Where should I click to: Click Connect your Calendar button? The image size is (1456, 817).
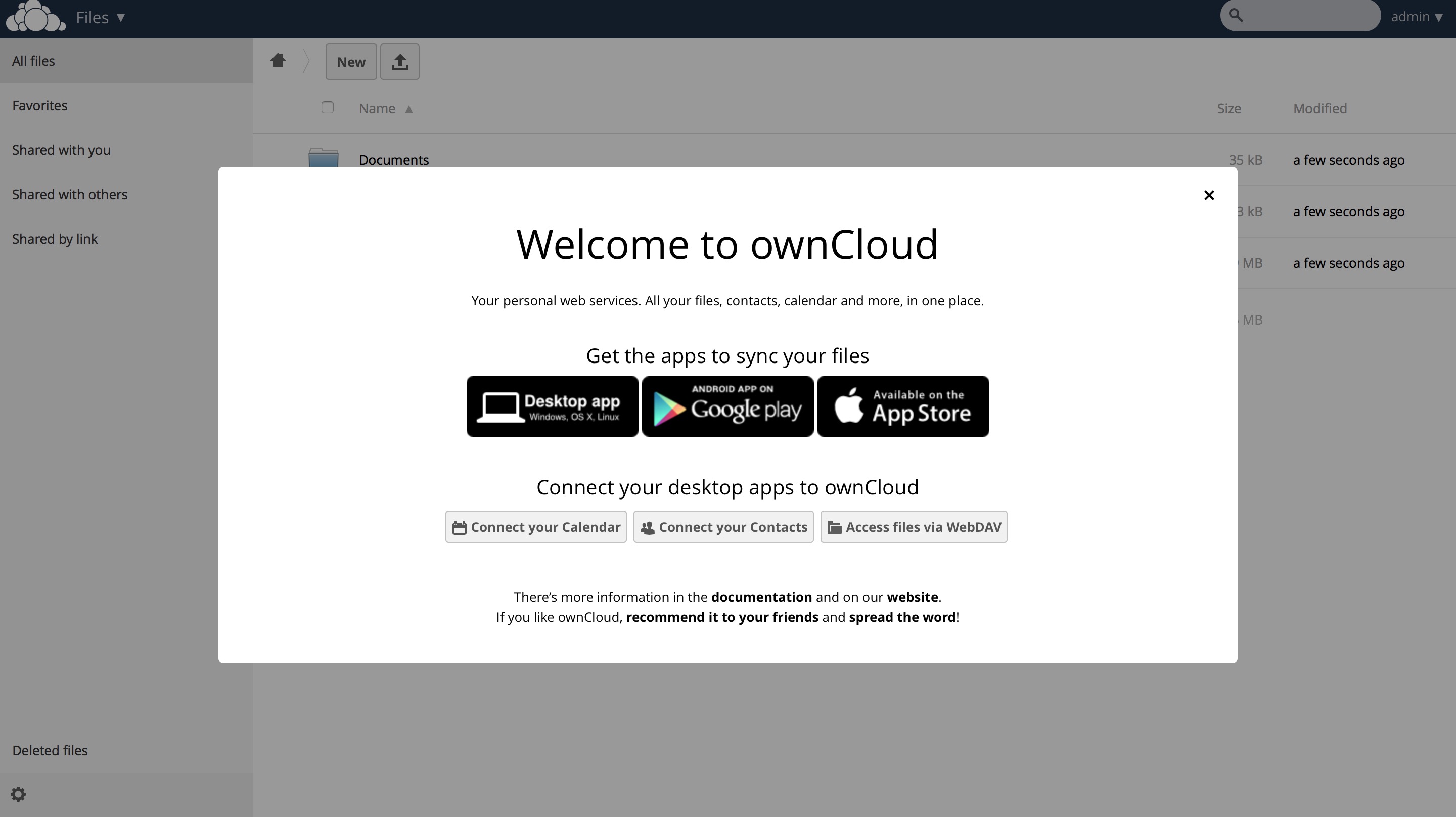(x=536, y=527)
